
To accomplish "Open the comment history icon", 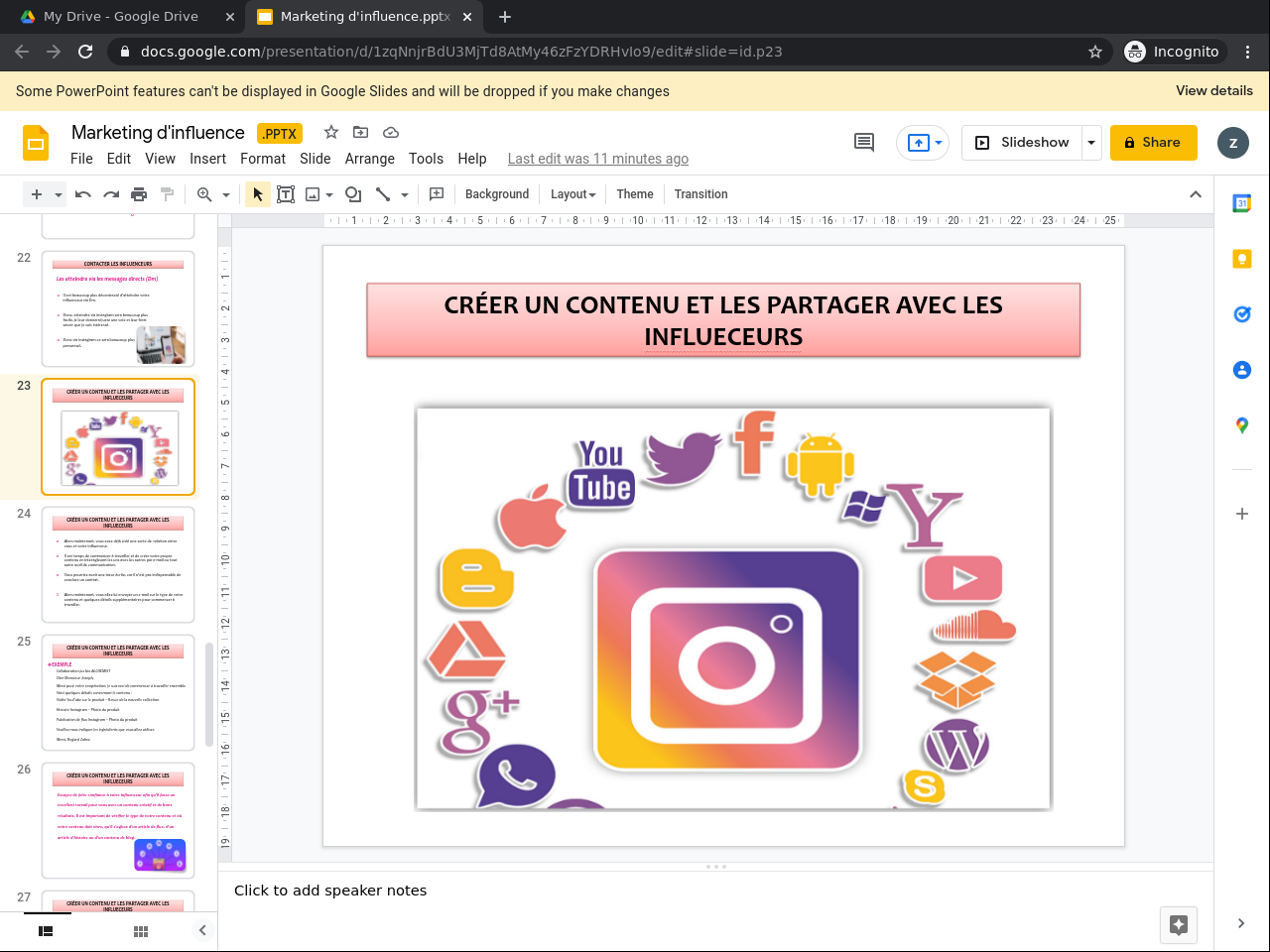I will coord(864,143).
